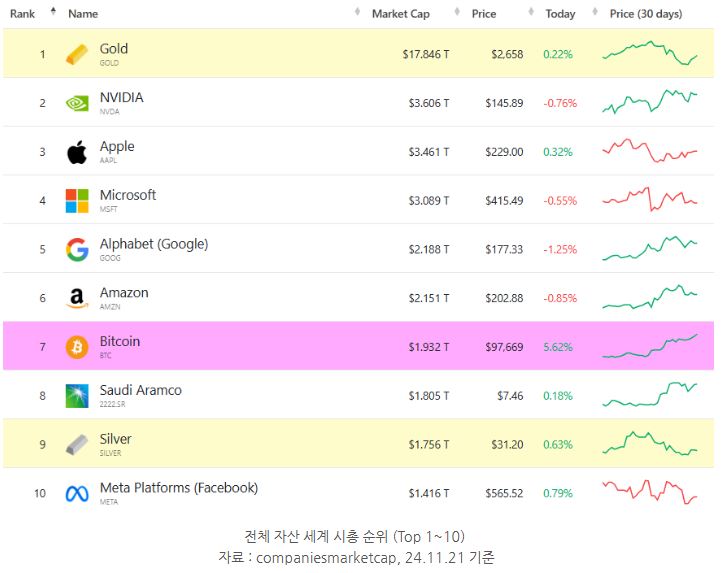The width and height of the screenshot is (721, 573).
Task: Click the Google G logo icon
Action: point(77,250)
